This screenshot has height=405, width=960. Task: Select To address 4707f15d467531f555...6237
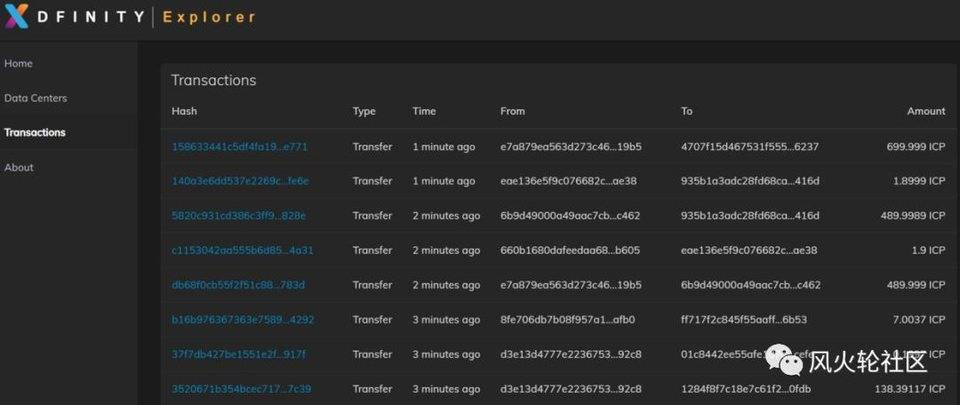click(750, 147)
